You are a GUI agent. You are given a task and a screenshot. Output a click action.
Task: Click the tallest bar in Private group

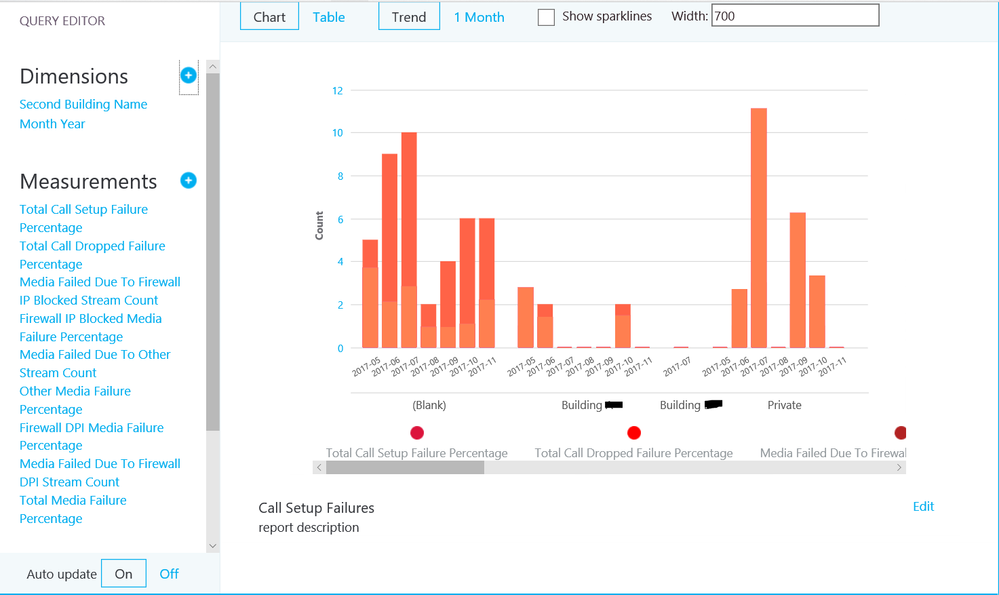pyautogui.click(x=759, y=228)
